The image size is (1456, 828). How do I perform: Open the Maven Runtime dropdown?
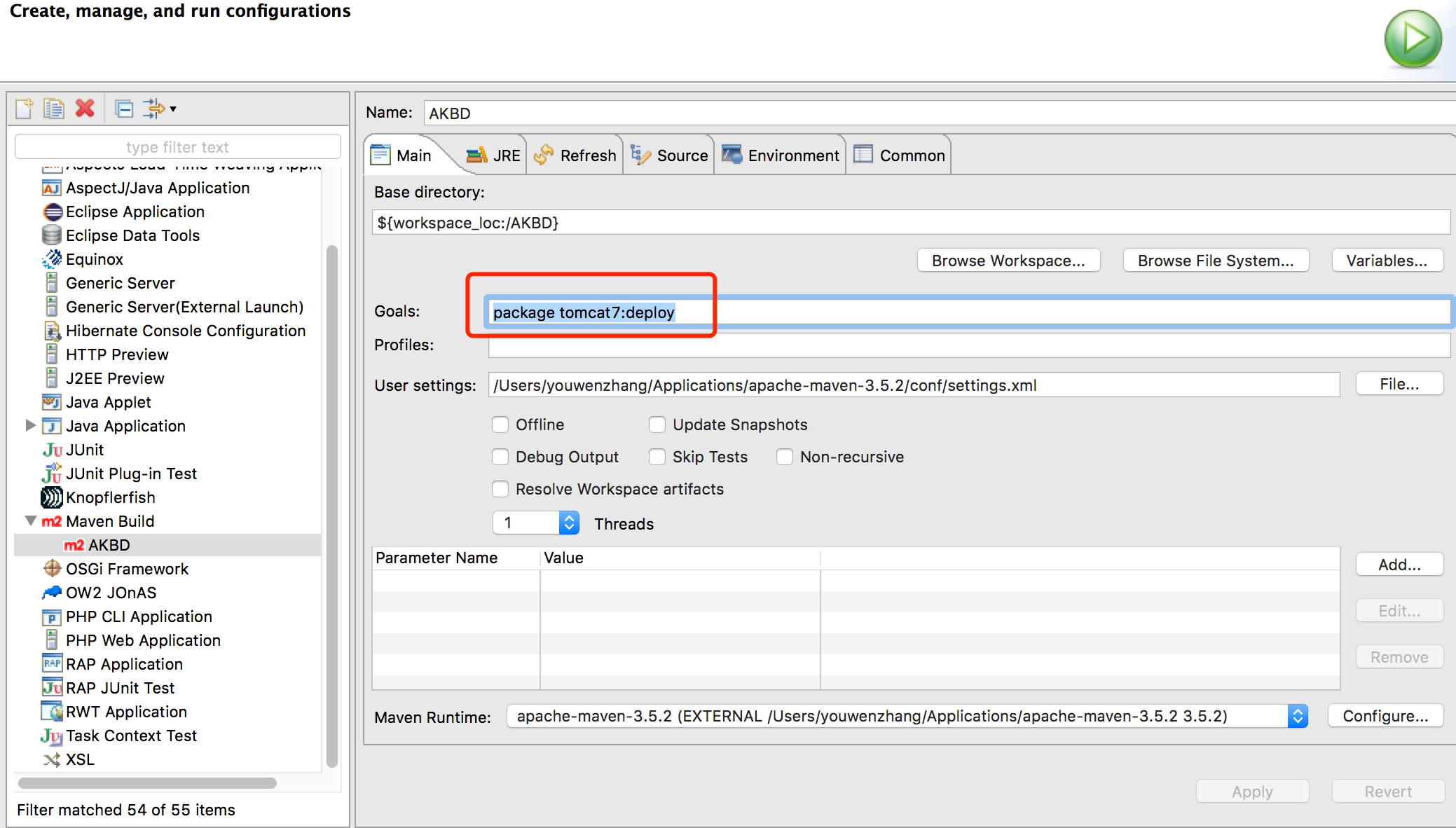point(1297,716)
